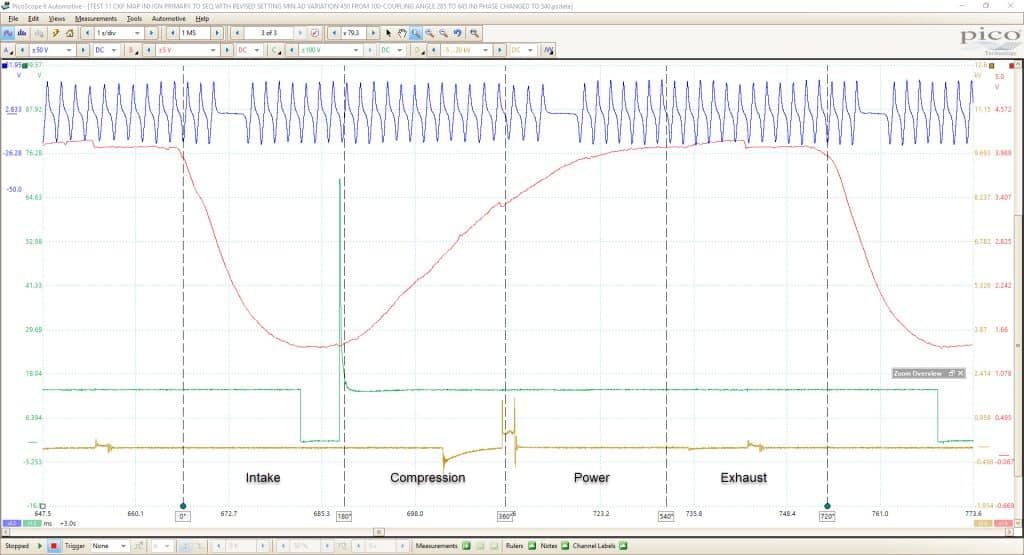Click the Home display icon
The height and width of the screenshot is (555, 1024).
(x=69, y=33)
